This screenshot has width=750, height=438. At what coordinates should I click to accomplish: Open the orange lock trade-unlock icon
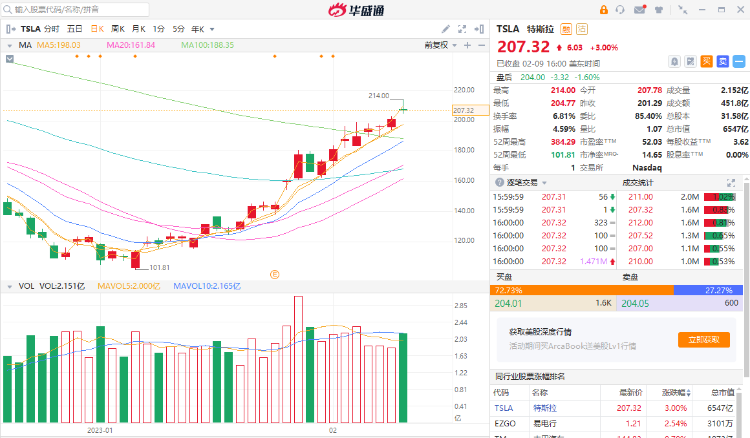604,10
